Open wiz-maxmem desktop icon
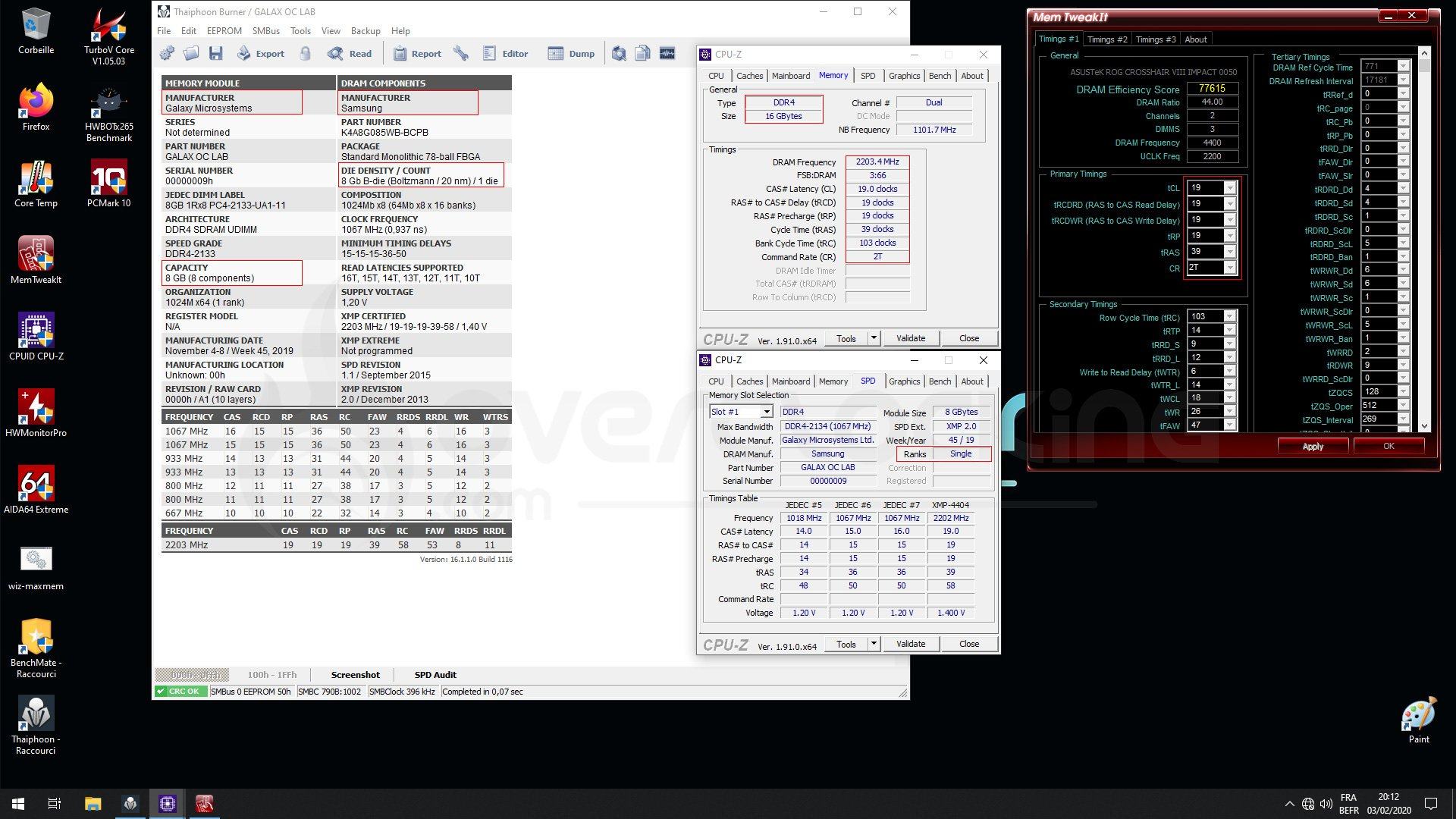 36,567
